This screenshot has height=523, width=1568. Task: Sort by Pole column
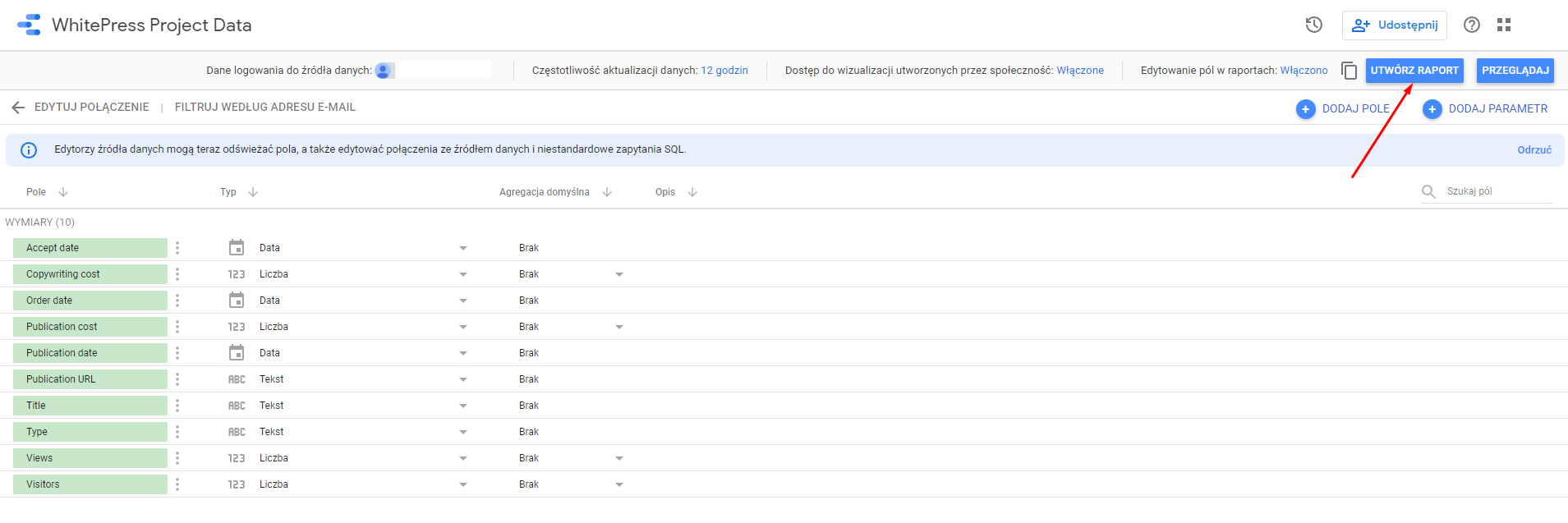(63, 192)
